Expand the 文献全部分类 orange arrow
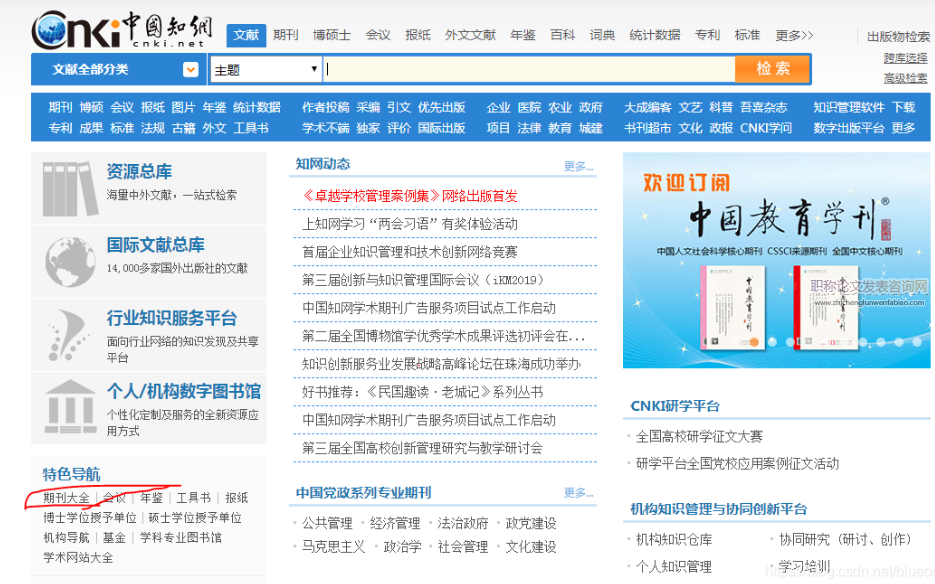 (x=190, y=70)
